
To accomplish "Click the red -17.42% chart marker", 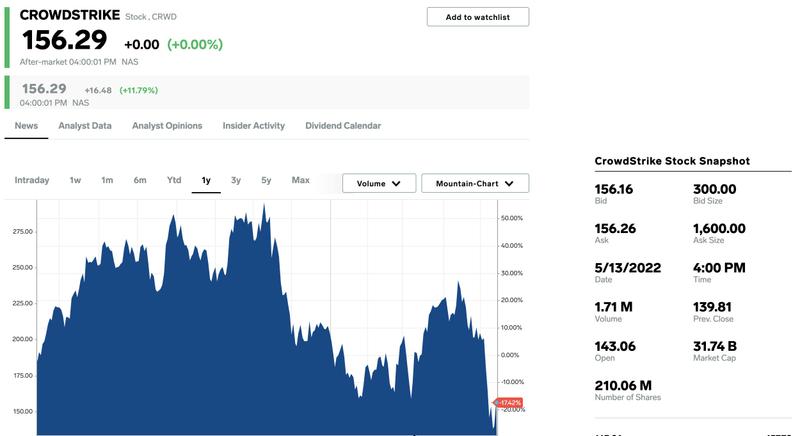I will click(509, 403).
